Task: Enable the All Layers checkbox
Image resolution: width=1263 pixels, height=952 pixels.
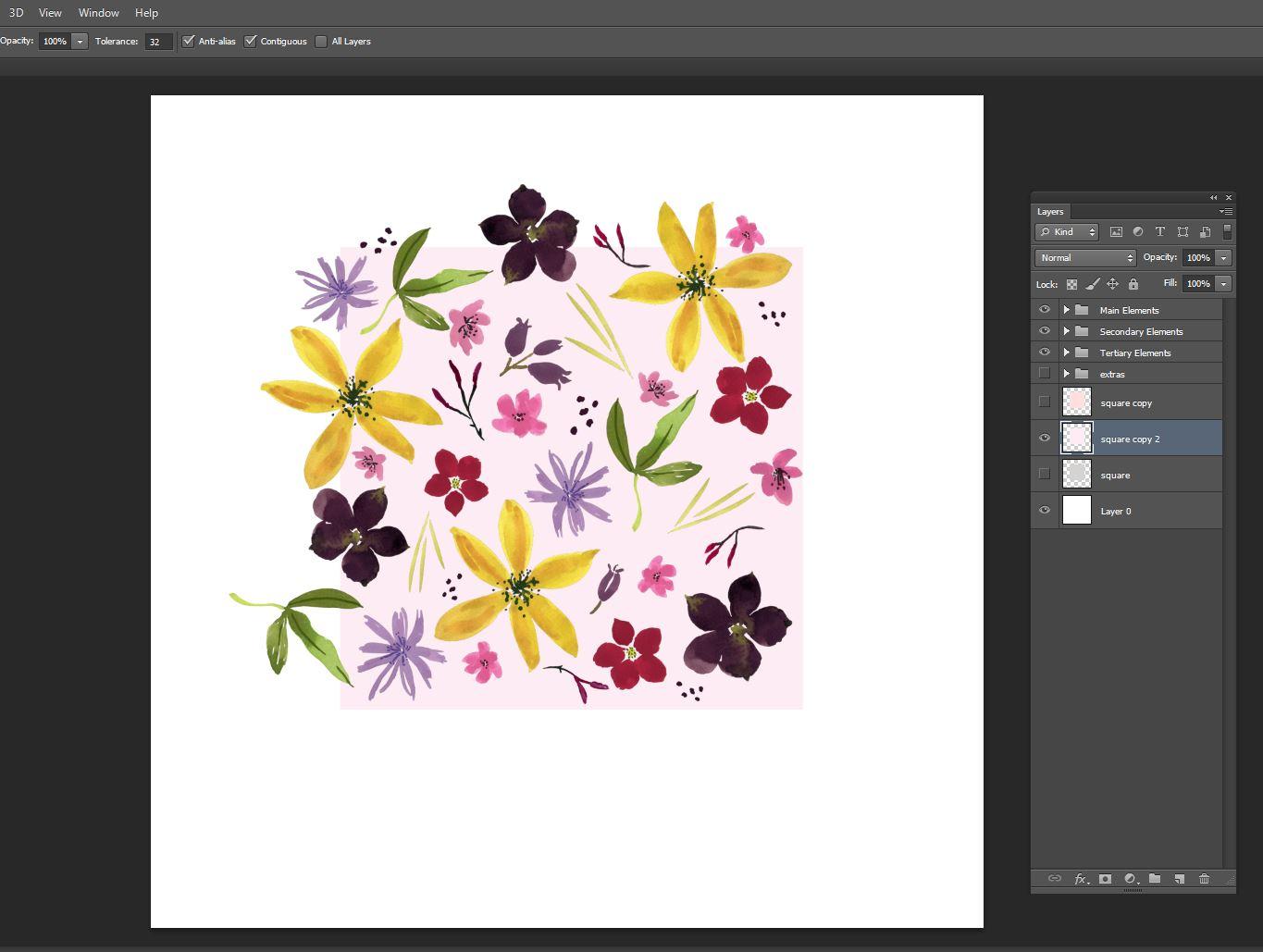Action: tap(321, 42)
